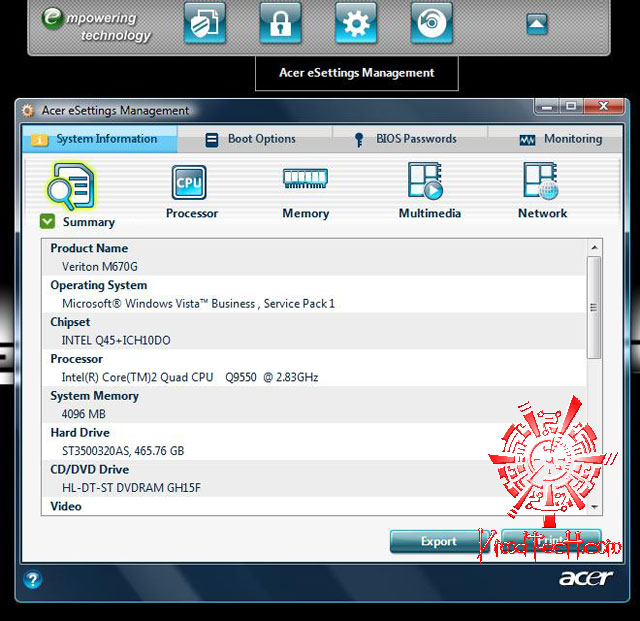The width and height of the screenshot is (640, 621).
Task: Open help with the question mark icon
Action: [33, 579]
